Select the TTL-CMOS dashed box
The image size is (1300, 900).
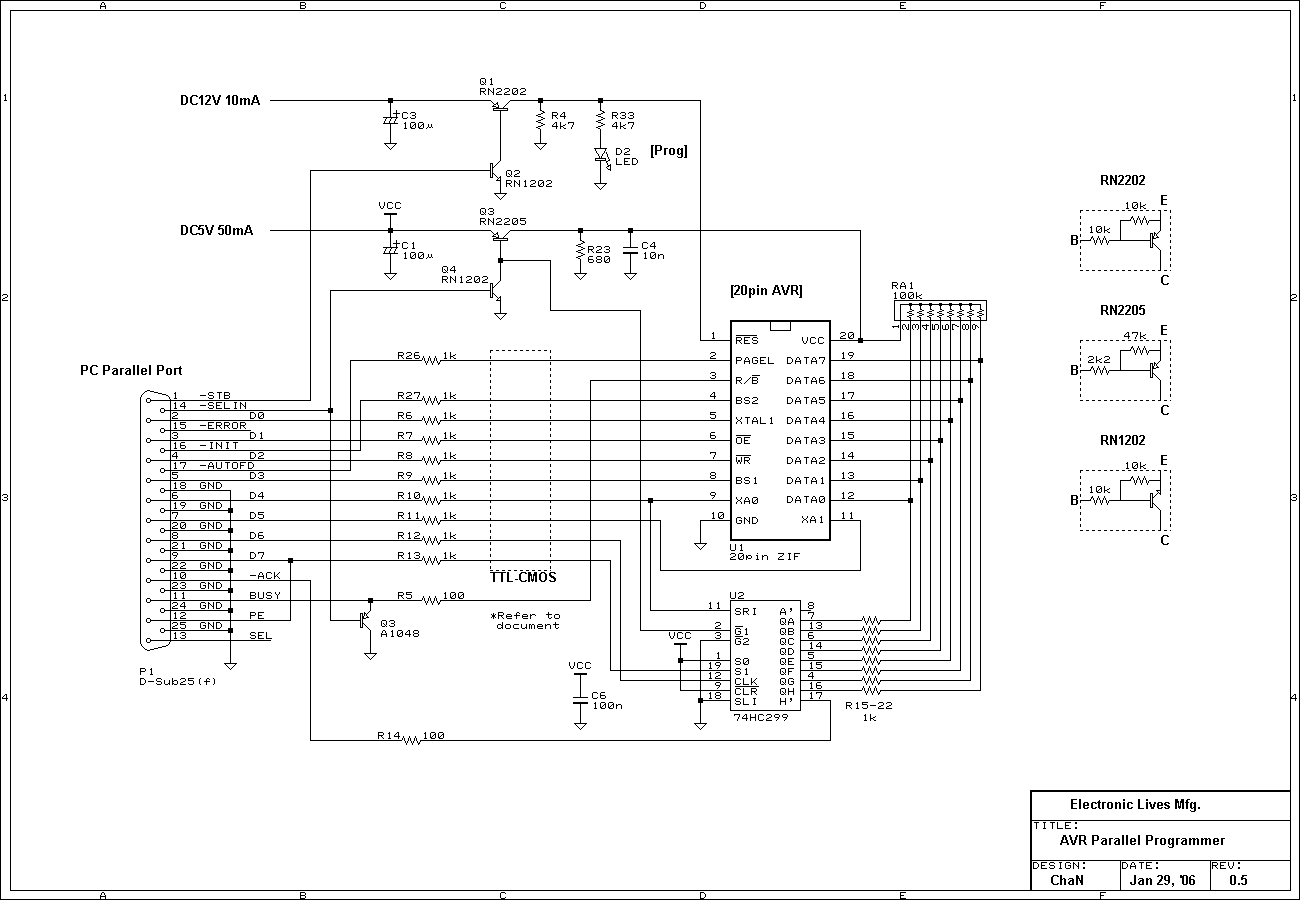[x=520, y=460]
